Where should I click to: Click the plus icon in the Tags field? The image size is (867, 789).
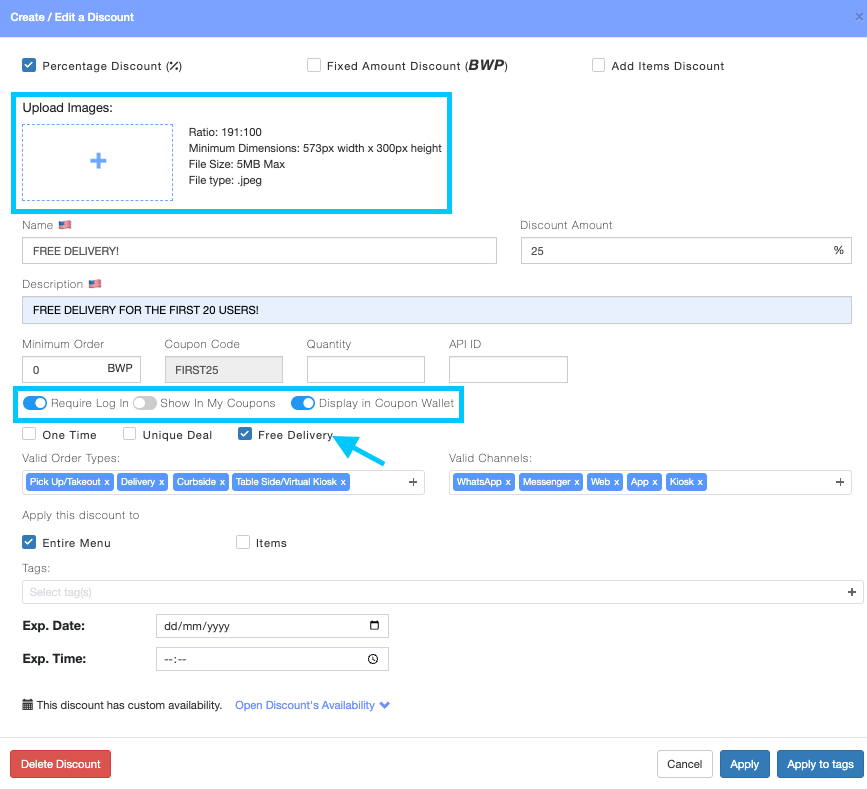[x=852, y=592]
